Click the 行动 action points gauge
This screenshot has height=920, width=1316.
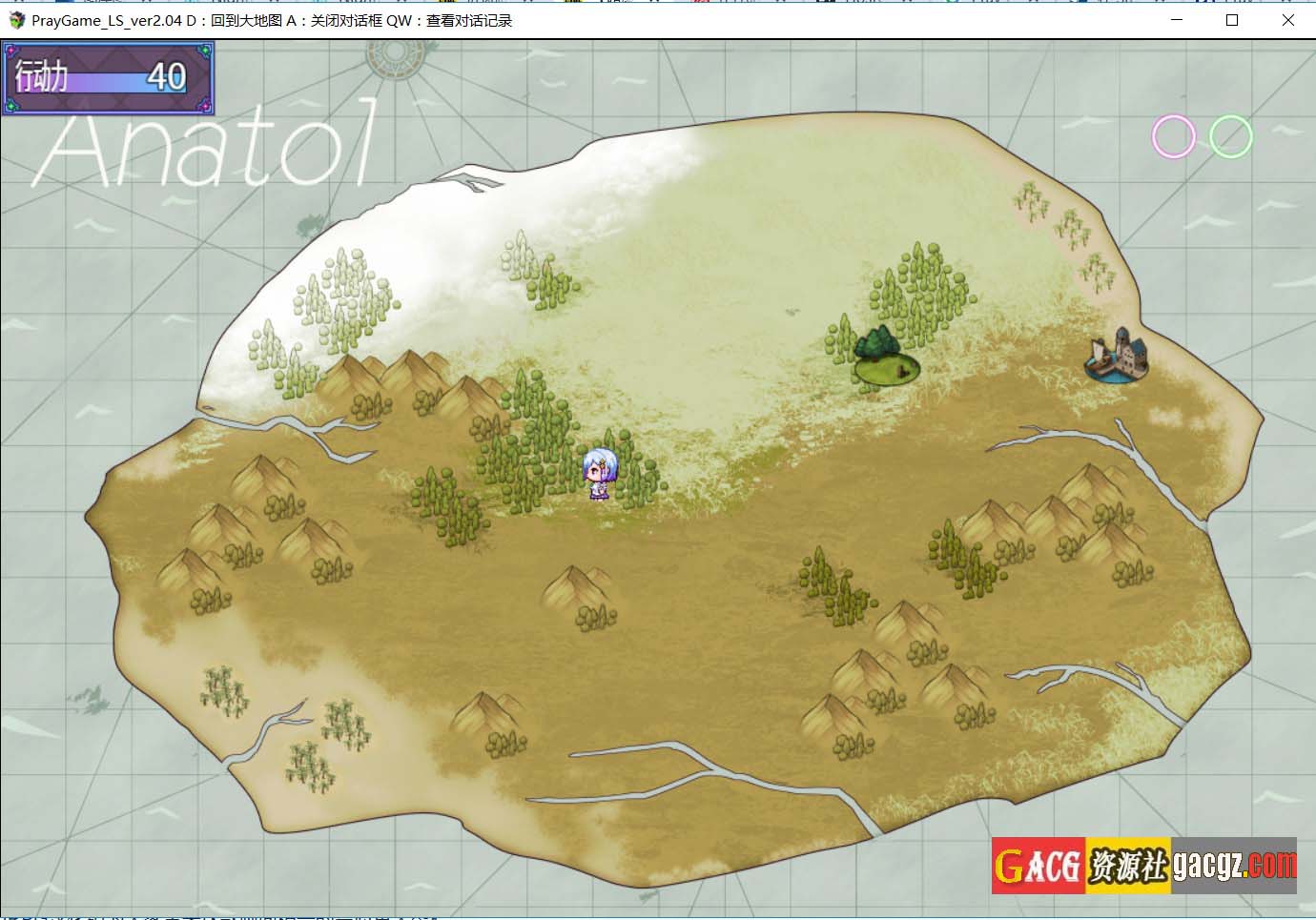107,77
